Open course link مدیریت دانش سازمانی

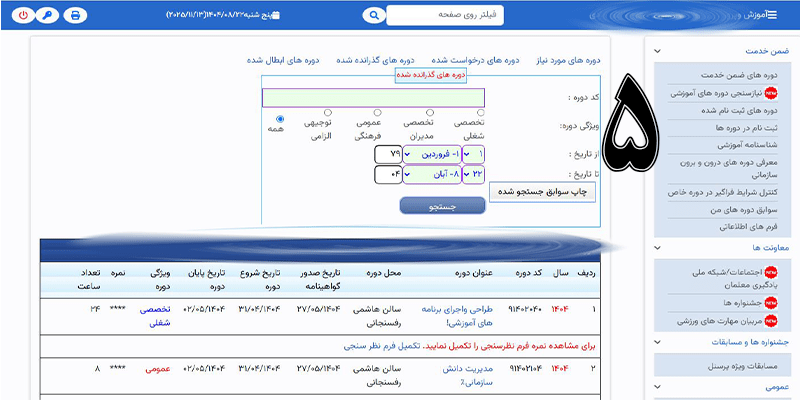[468, 374]
